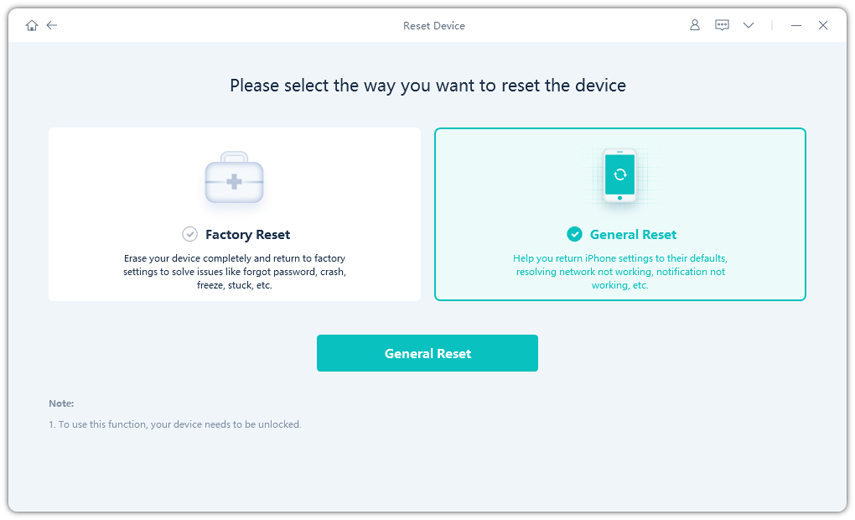Select the General Reset radio checkmark
The width and height of the screenshot is (855, 520).
point(574,234)
